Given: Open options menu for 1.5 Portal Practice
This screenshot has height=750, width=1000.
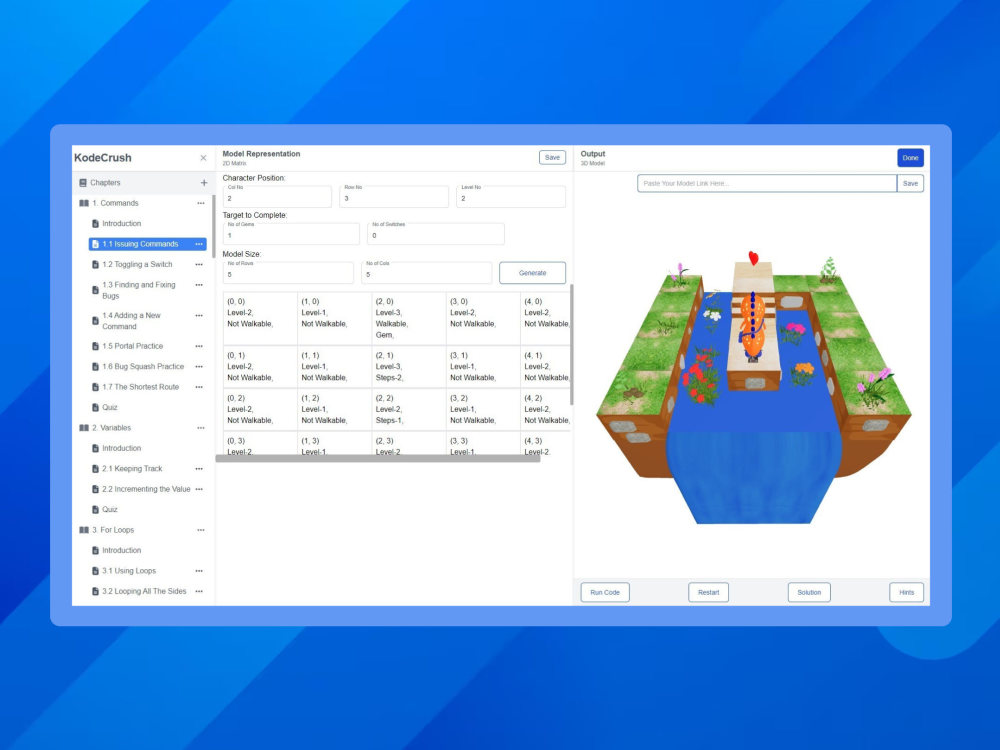Looking at the screenshot, I should point(199,346).
